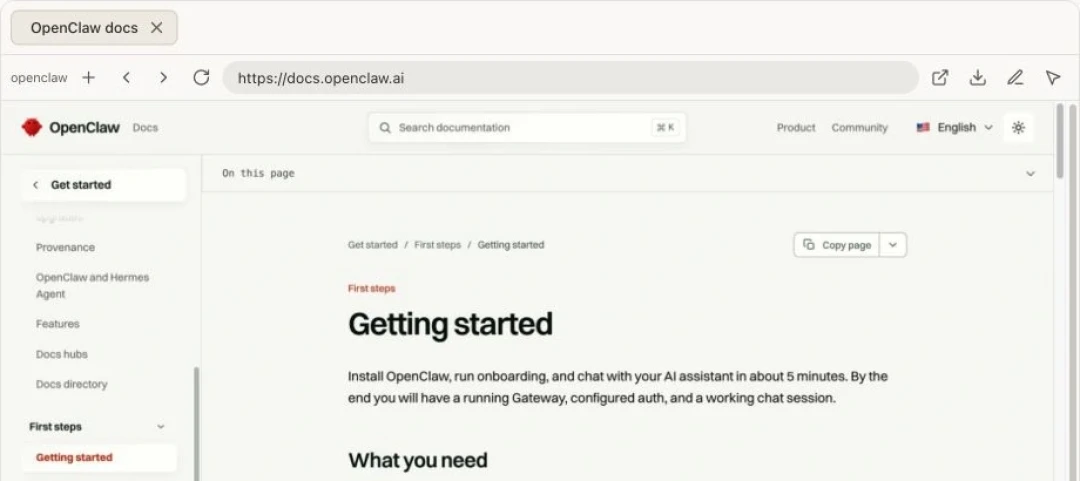Open the English language dropdown
The width and height of the screenshot is (1080, 481).
955,127
